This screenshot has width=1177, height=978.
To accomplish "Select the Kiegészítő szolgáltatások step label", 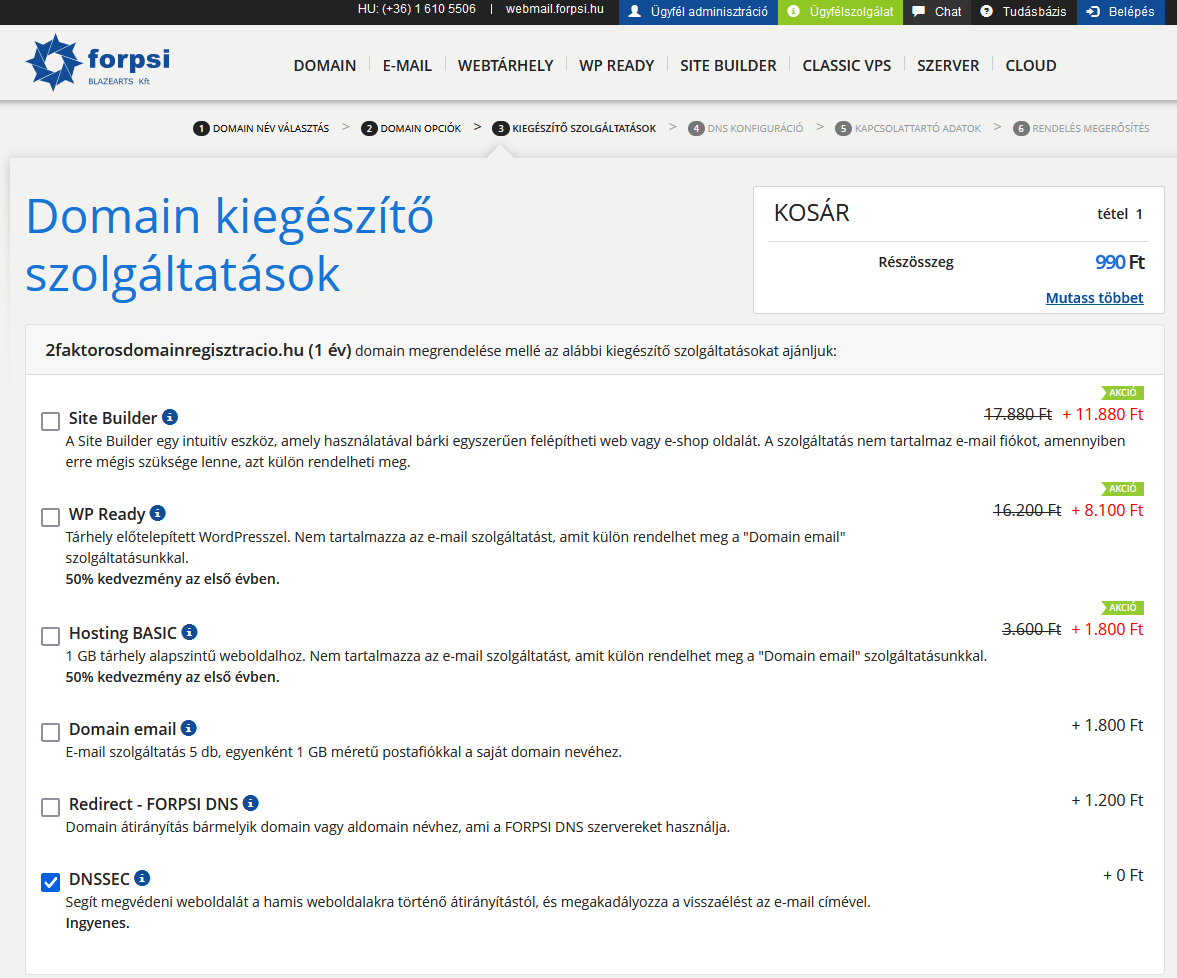I will (x=584, y=128).
